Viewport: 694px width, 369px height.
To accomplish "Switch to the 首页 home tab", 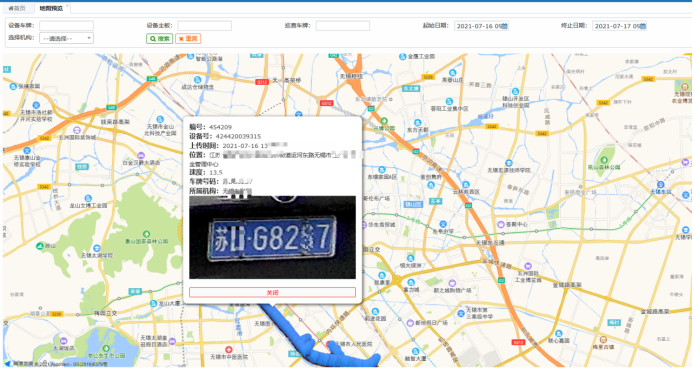I will (17, 8).
